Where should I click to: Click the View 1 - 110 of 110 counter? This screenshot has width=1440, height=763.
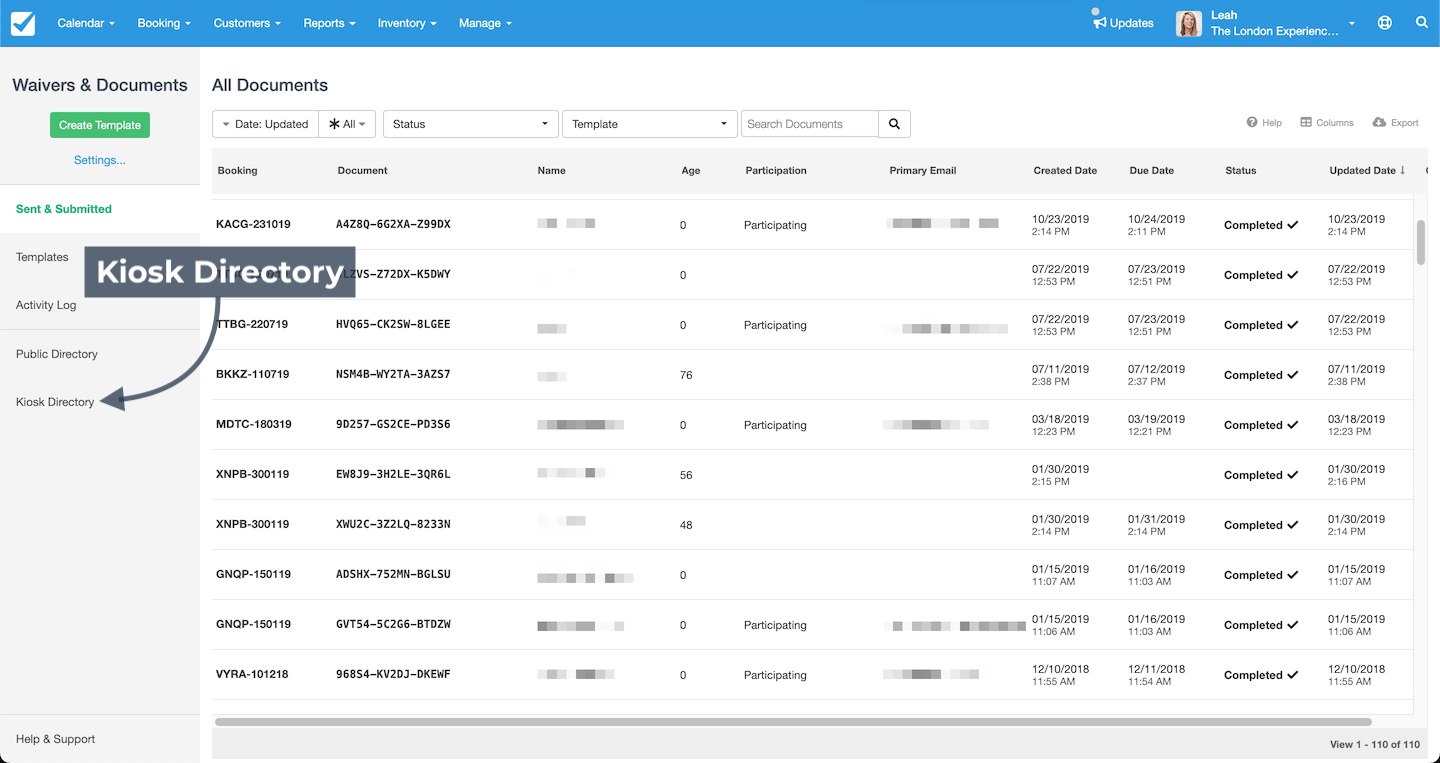click(x=1375, y=744)
